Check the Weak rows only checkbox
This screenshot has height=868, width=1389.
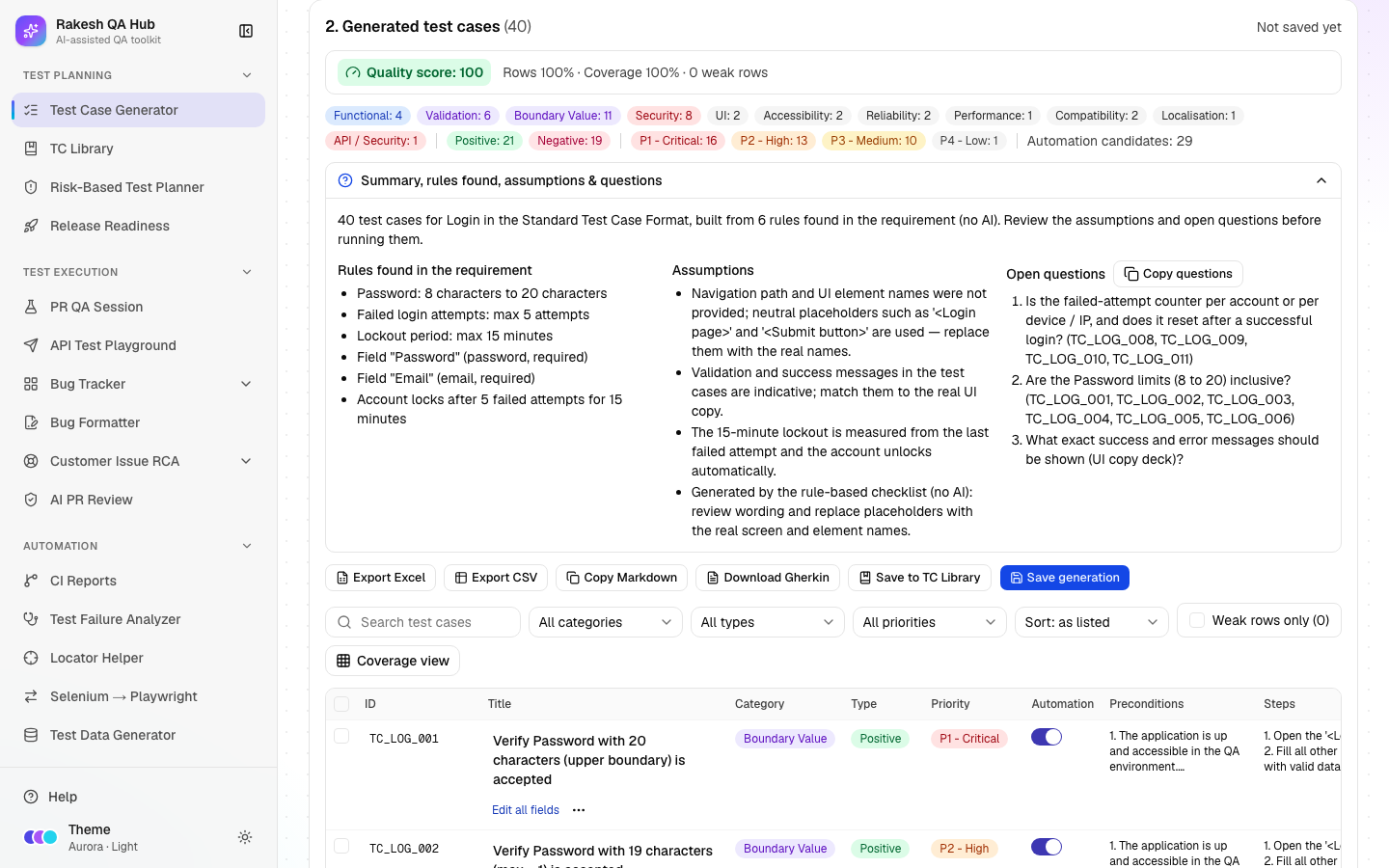point(1197,620)
